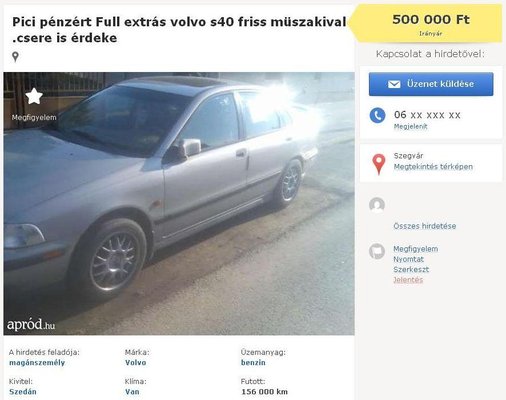Screen dimensions: 506x400
Task: Click the Megfigyelem link in sidebar
Action: point(415,249)
